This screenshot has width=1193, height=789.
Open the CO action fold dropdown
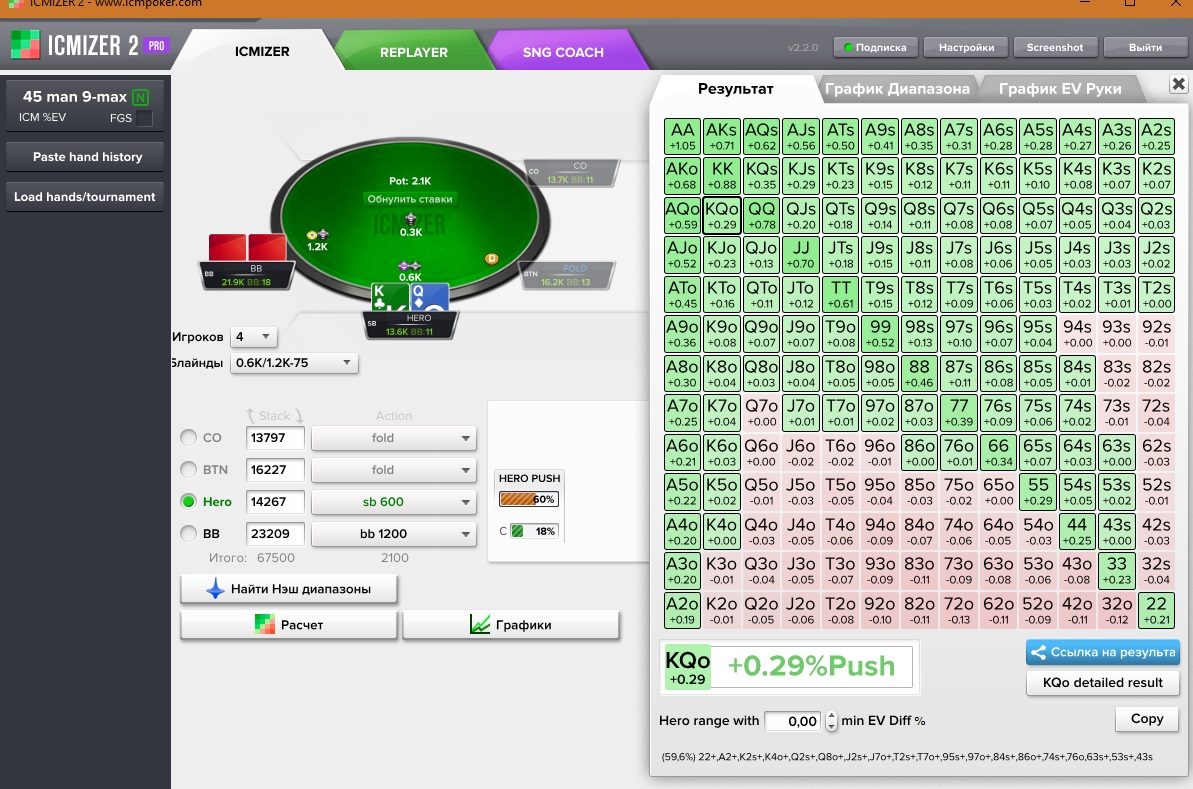(393, 438)
